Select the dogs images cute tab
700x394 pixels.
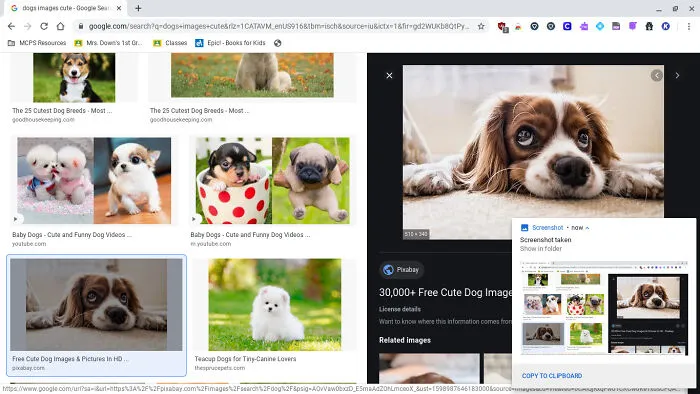(x=65, y=8)
